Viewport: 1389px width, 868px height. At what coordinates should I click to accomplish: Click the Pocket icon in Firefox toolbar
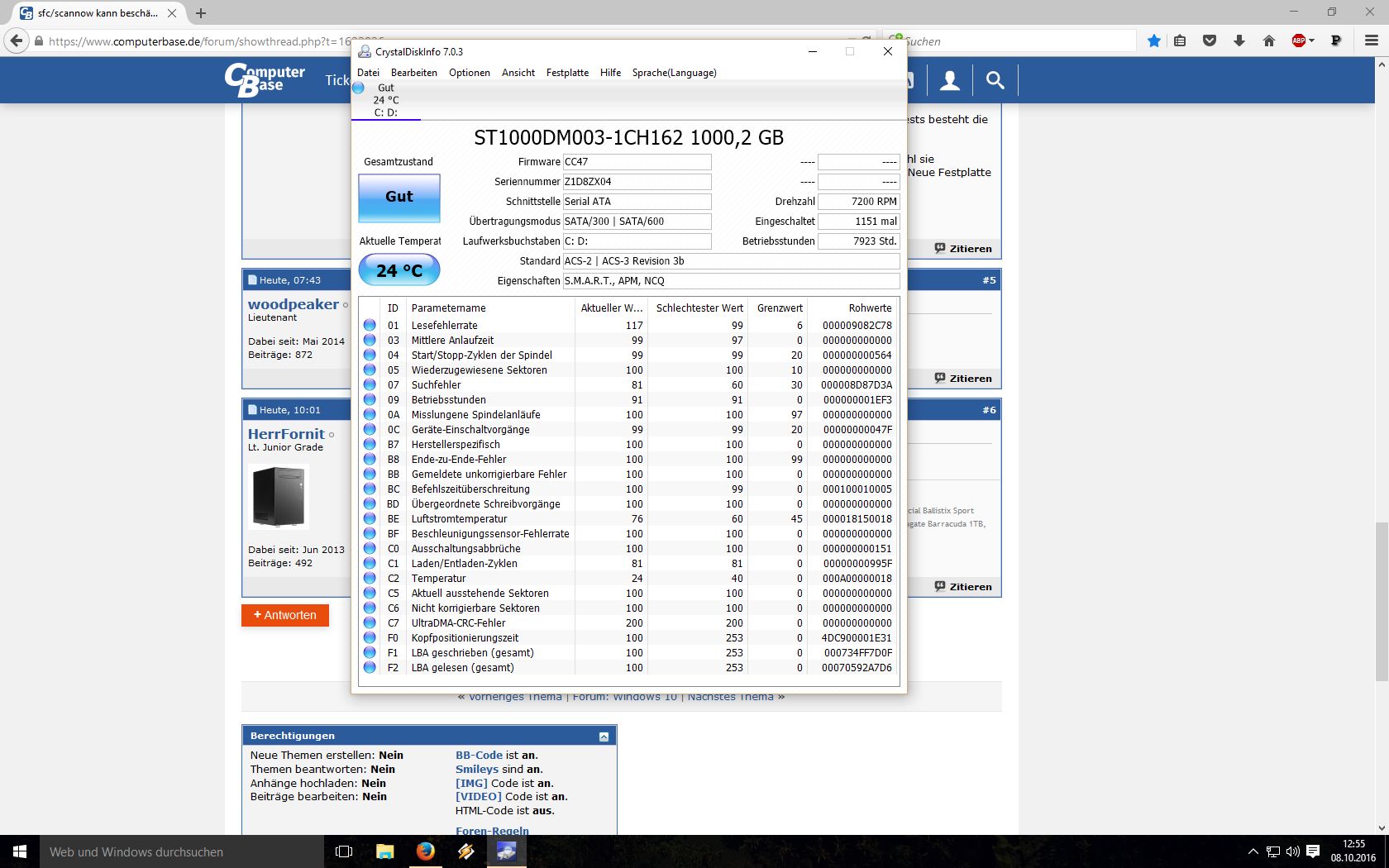click(x=1210, y=41)
